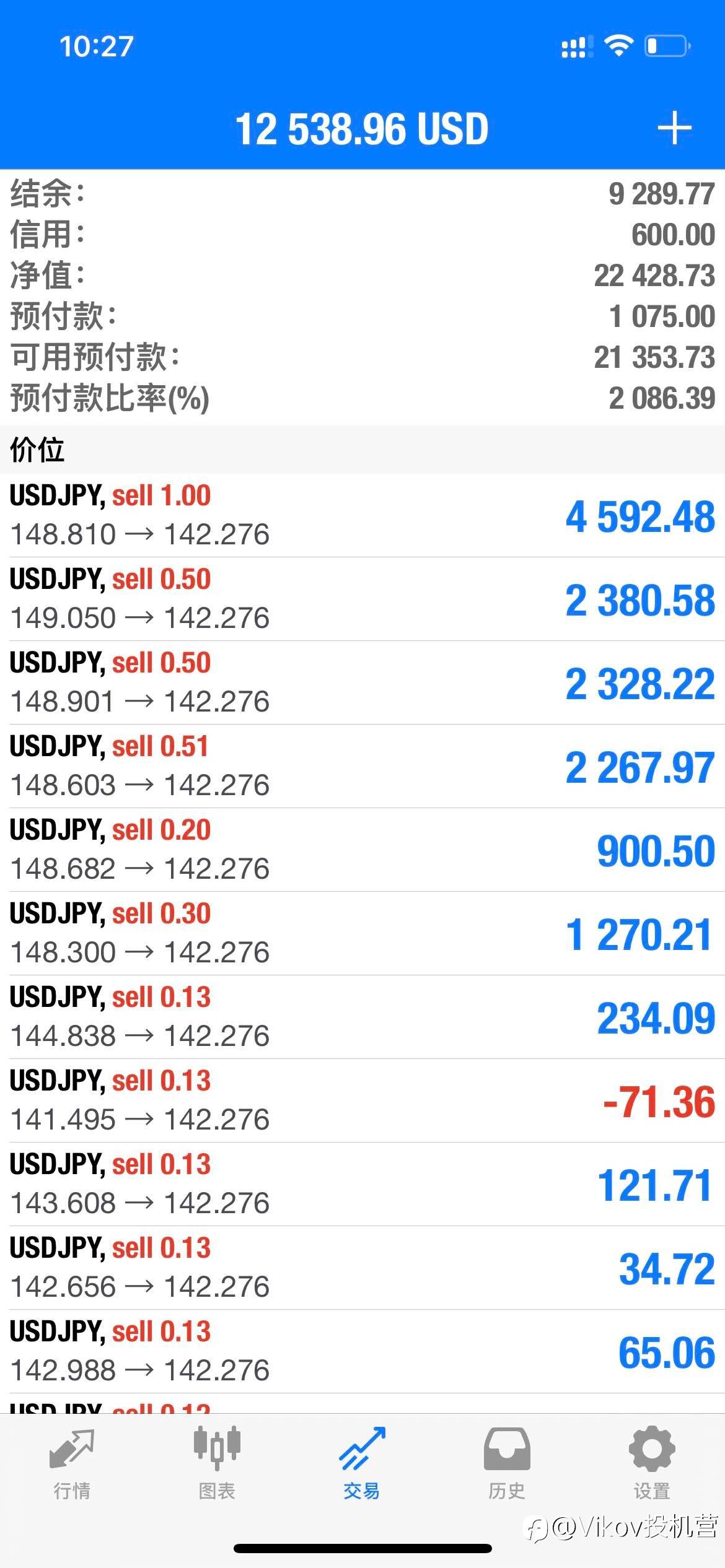Open position with profit 2 380.58
Image resolution: width=725 pixels, height=1568 pixels.
[x=362, y=599]
